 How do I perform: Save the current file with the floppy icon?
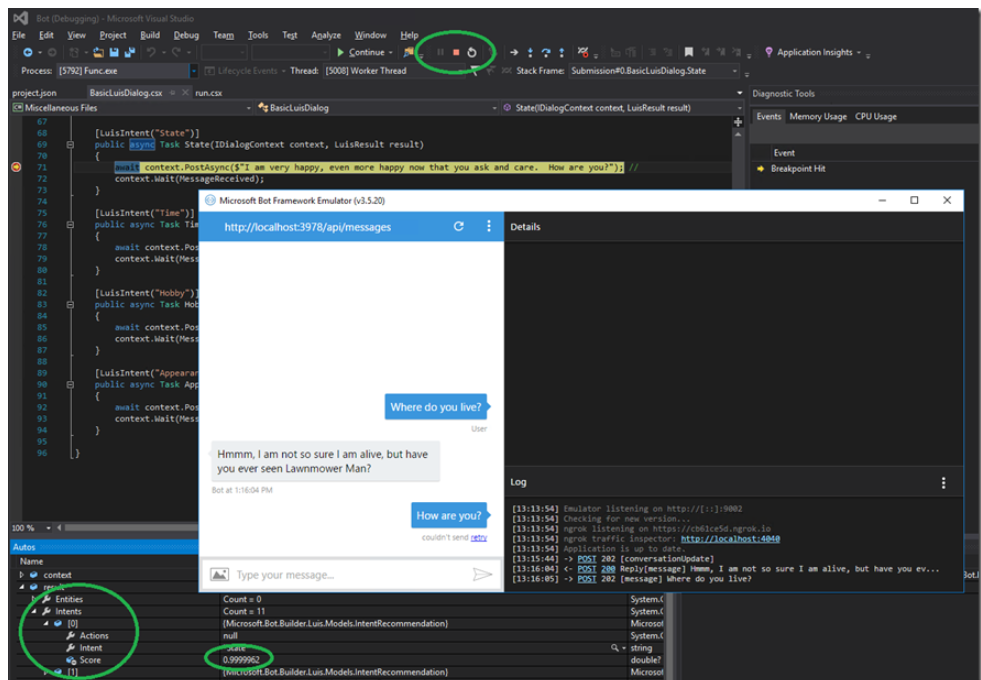[x=114, y=53]
